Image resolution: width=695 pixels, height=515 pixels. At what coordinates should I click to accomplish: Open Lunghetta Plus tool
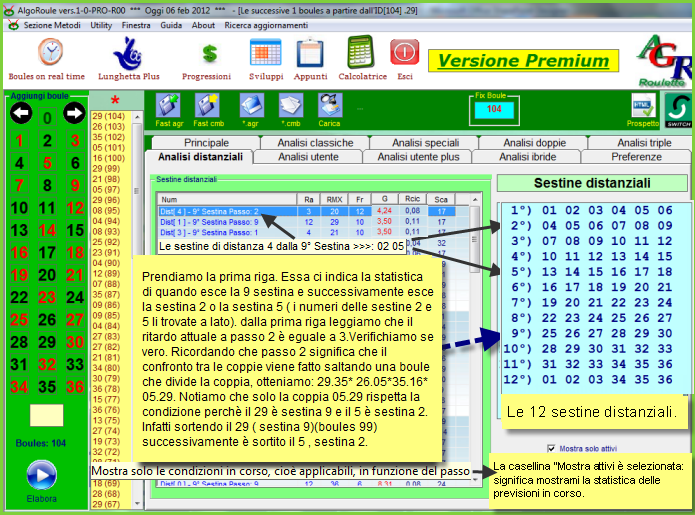coord(128,54)
